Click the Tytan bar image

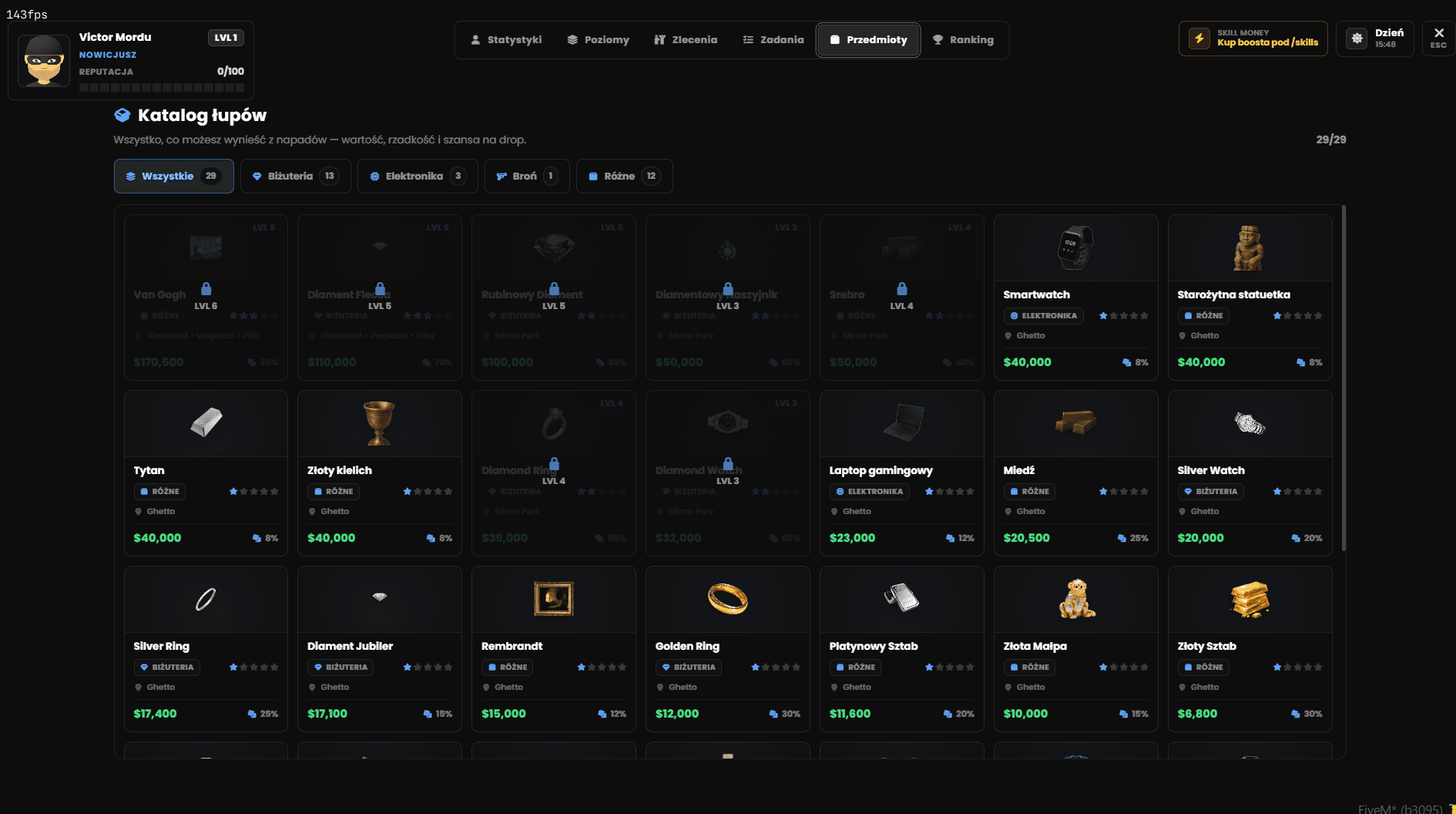(x=206, y=423)
